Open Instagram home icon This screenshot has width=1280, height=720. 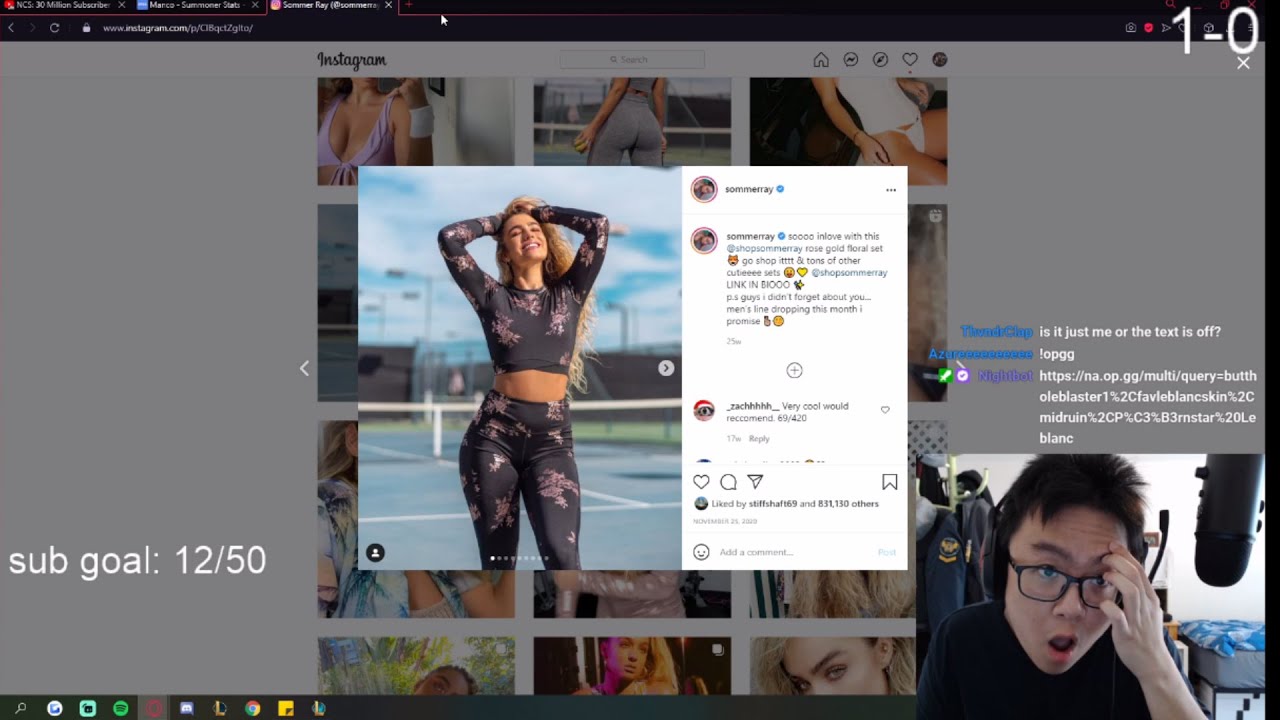[821, 60]
